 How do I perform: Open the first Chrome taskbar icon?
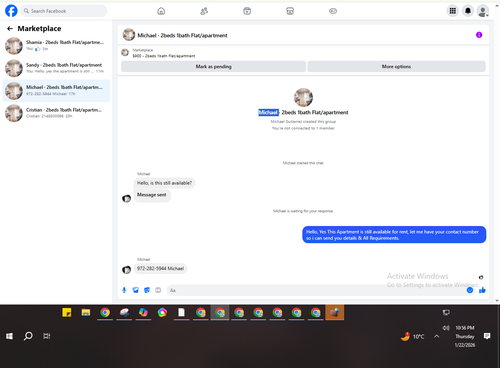point(105,313)
